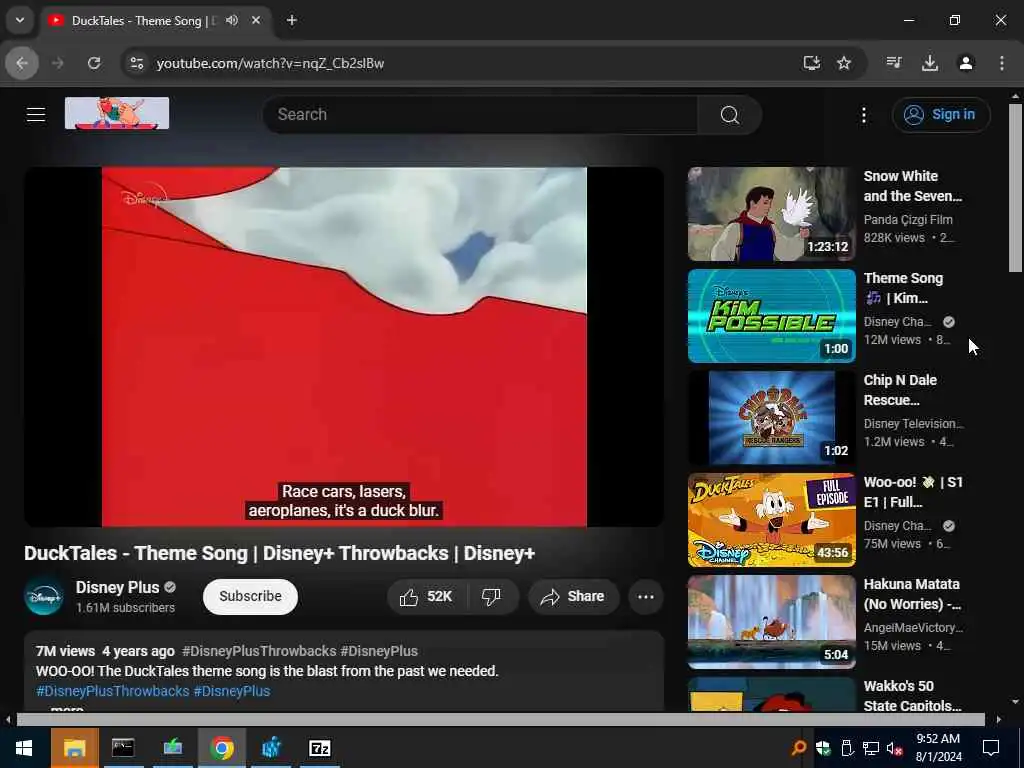Click the address bar URL
Image resolution: width=1024 pixels, height=768 pixels.
coord(270,63)
